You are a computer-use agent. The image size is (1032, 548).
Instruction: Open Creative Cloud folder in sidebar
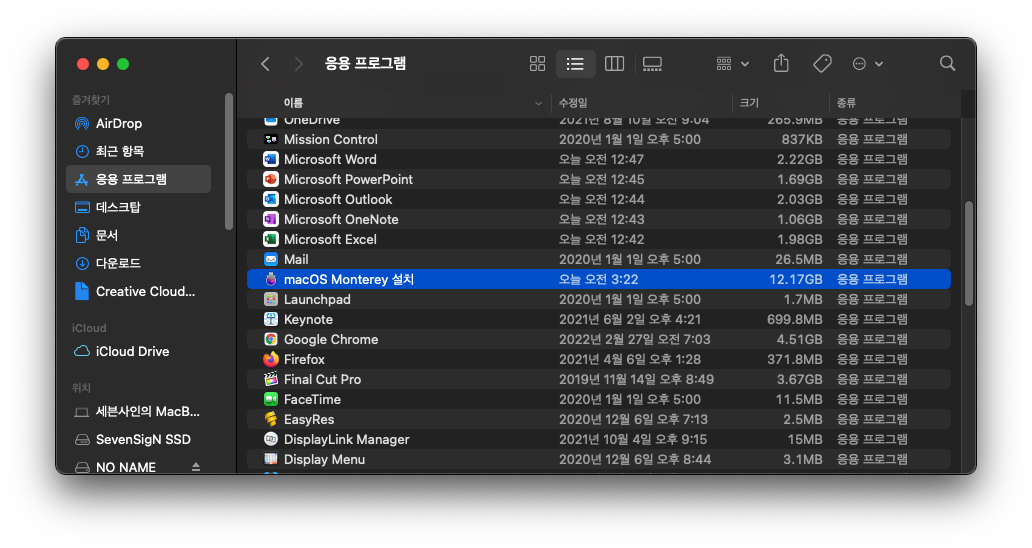[139, 291]
